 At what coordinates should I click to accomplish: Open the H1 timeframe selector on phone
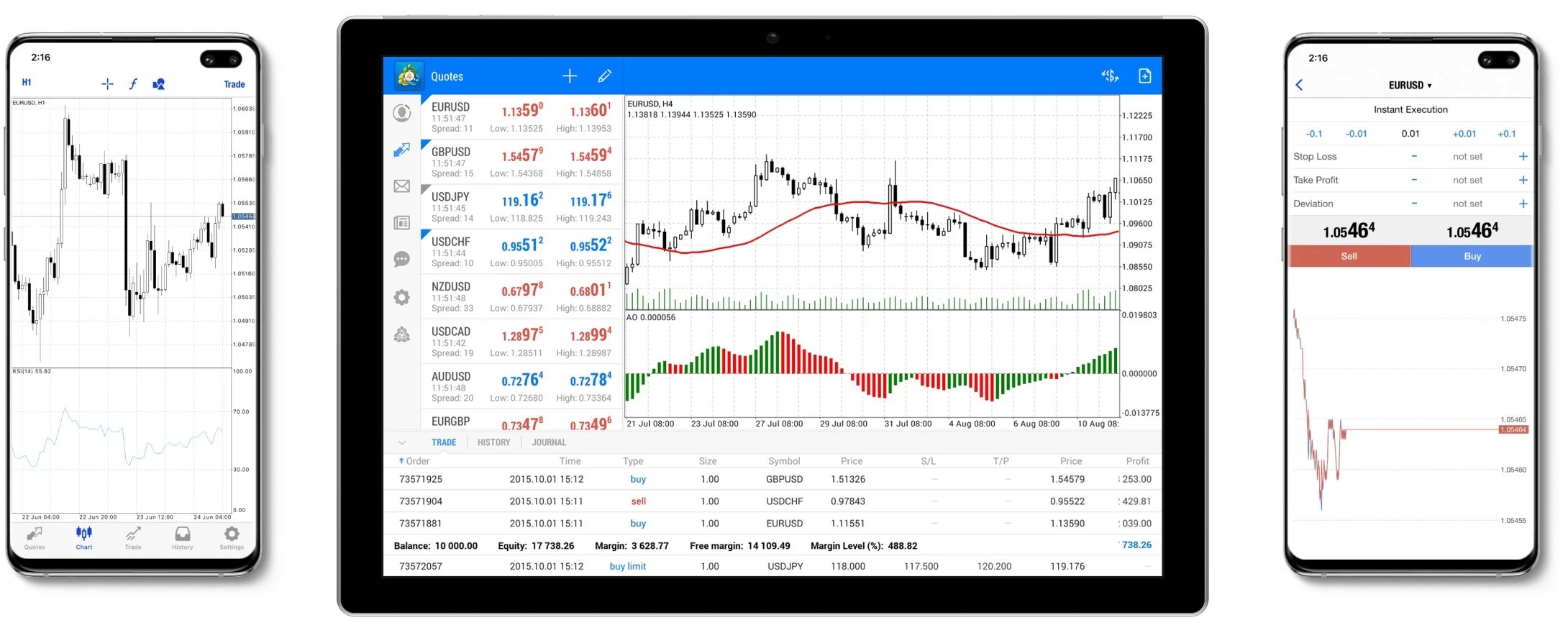coord(27,83)
